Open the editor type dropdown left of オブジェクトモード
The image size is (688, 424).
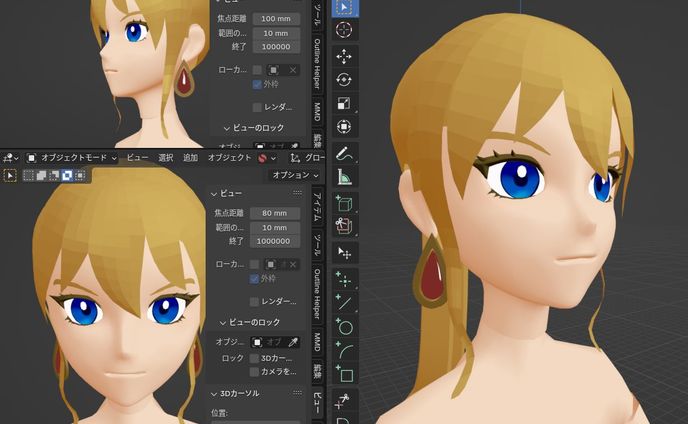11,158
